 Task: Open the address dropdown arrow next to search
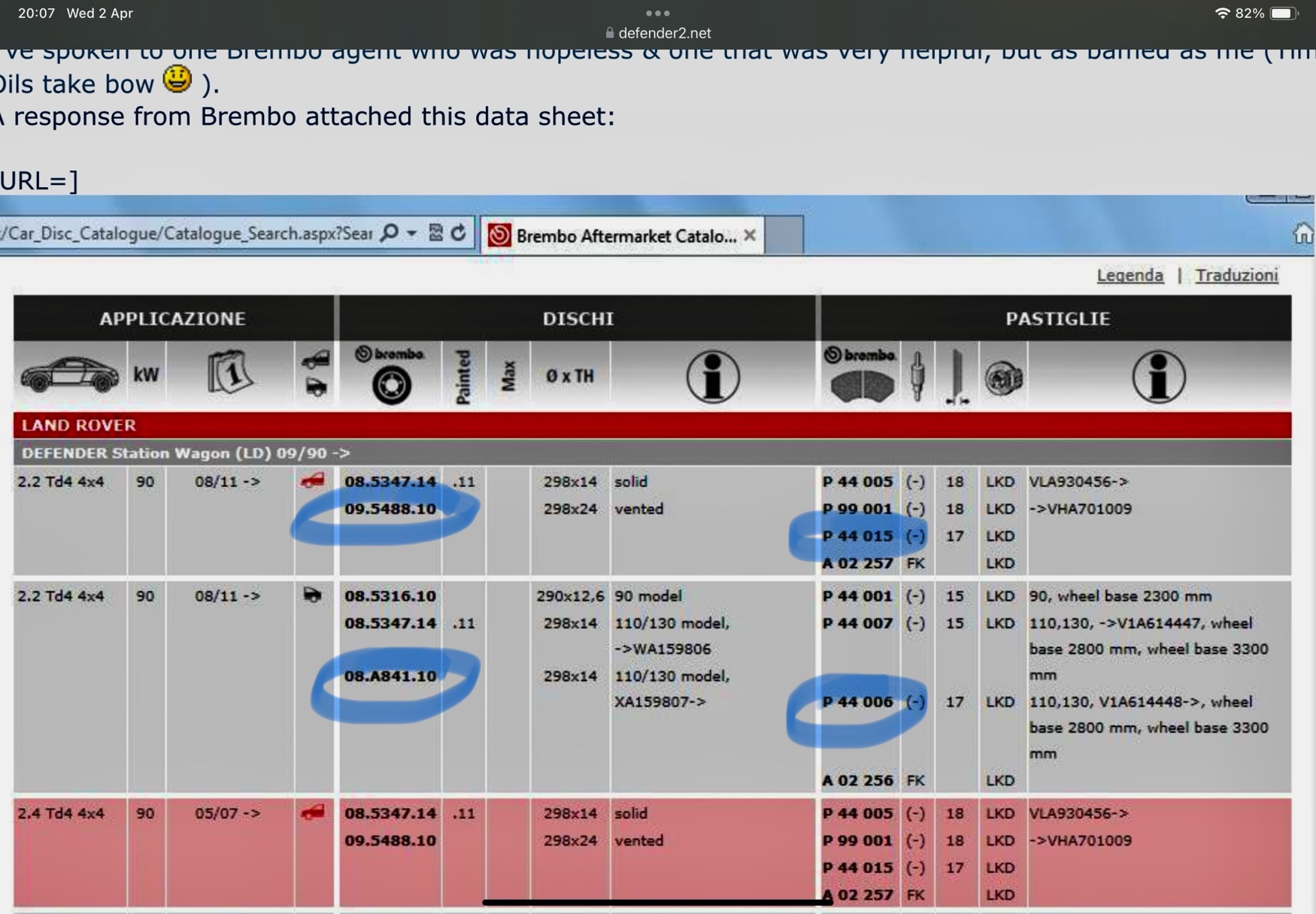coord(411,233)
